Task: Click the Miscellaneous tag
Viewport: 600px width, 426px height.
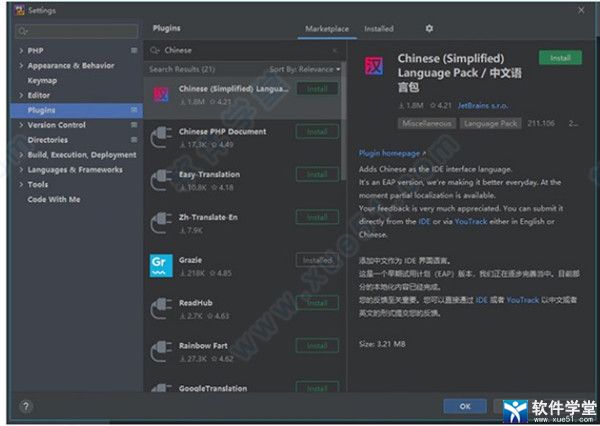Action: tap(426, 123)
